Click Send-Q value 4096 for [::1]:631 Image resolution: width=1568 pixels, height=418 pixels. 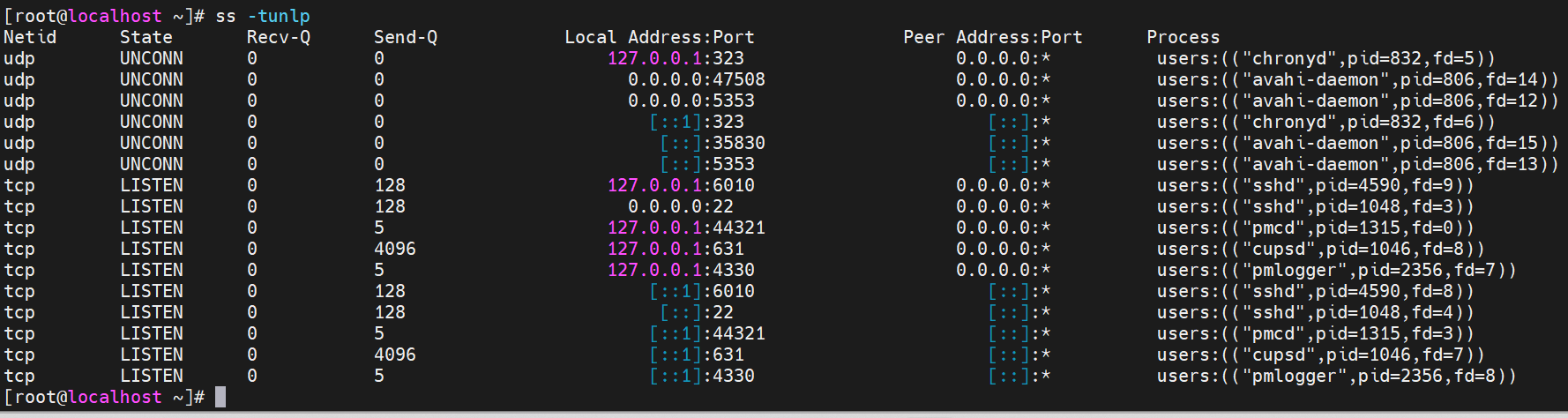(x=395, y=355)
